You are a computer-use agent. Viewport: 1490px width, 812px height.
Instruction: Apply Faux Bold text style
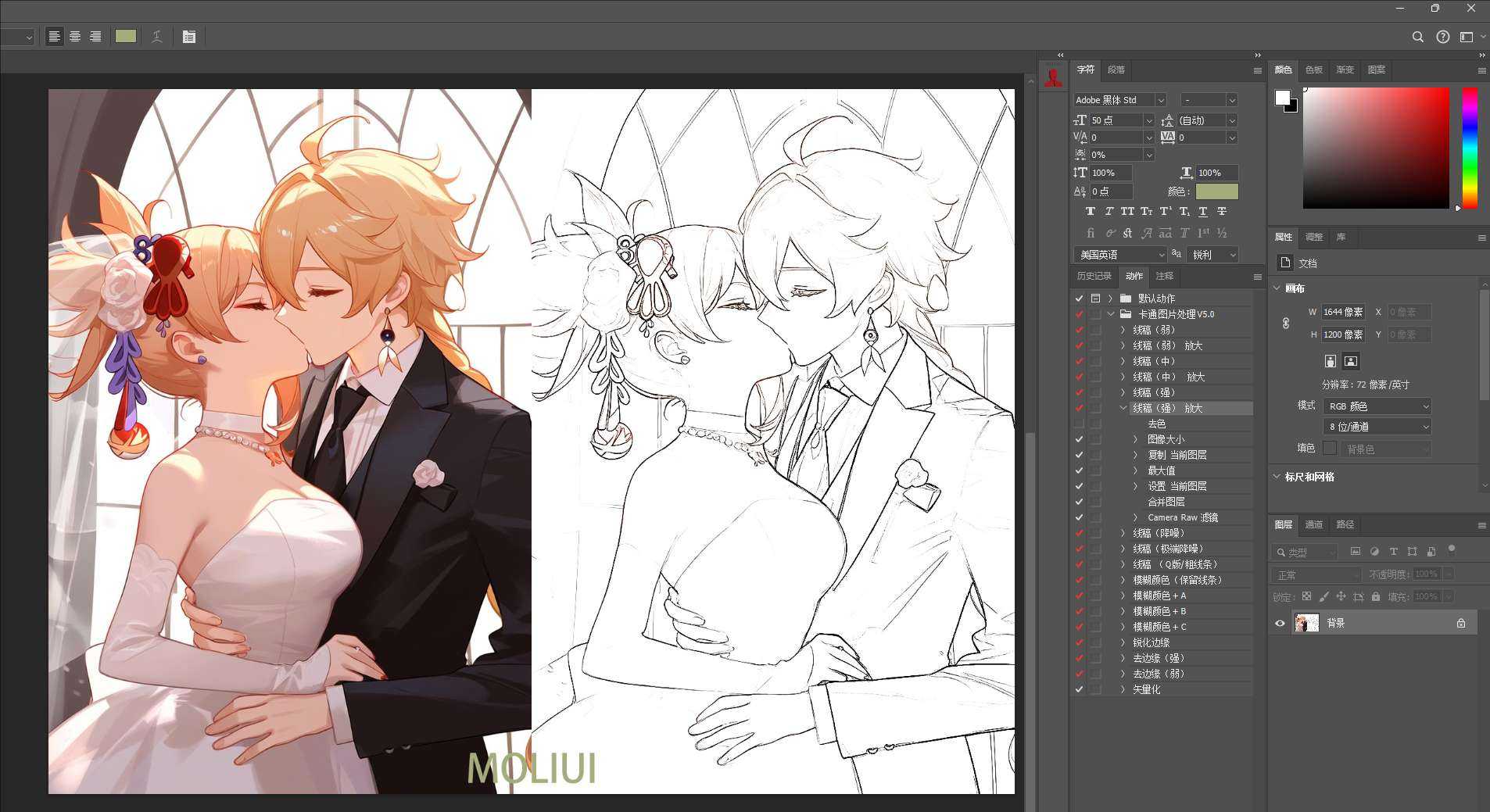click(1091, 212)
